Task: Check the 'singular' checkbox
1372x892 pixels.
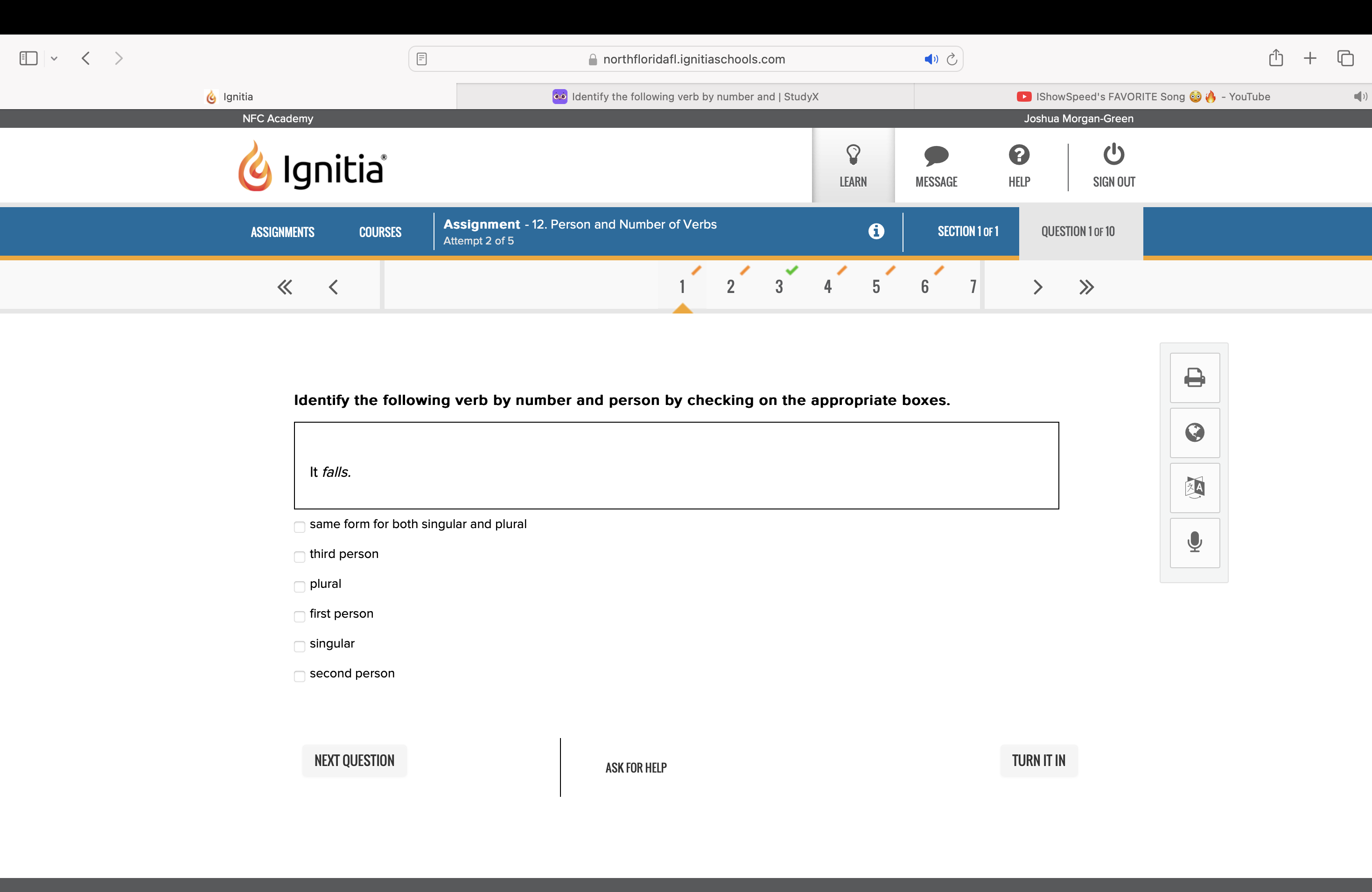Action: pyautogui.click(x=299, y=647)
